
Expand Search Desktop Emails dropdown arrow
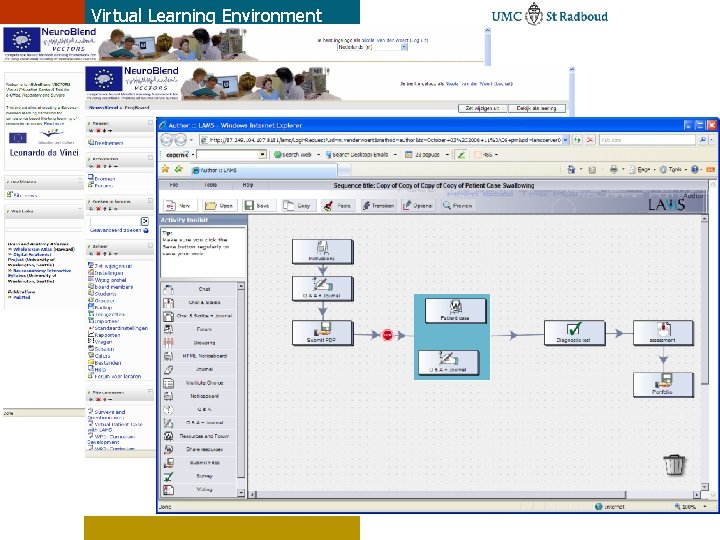pos(395,155)
